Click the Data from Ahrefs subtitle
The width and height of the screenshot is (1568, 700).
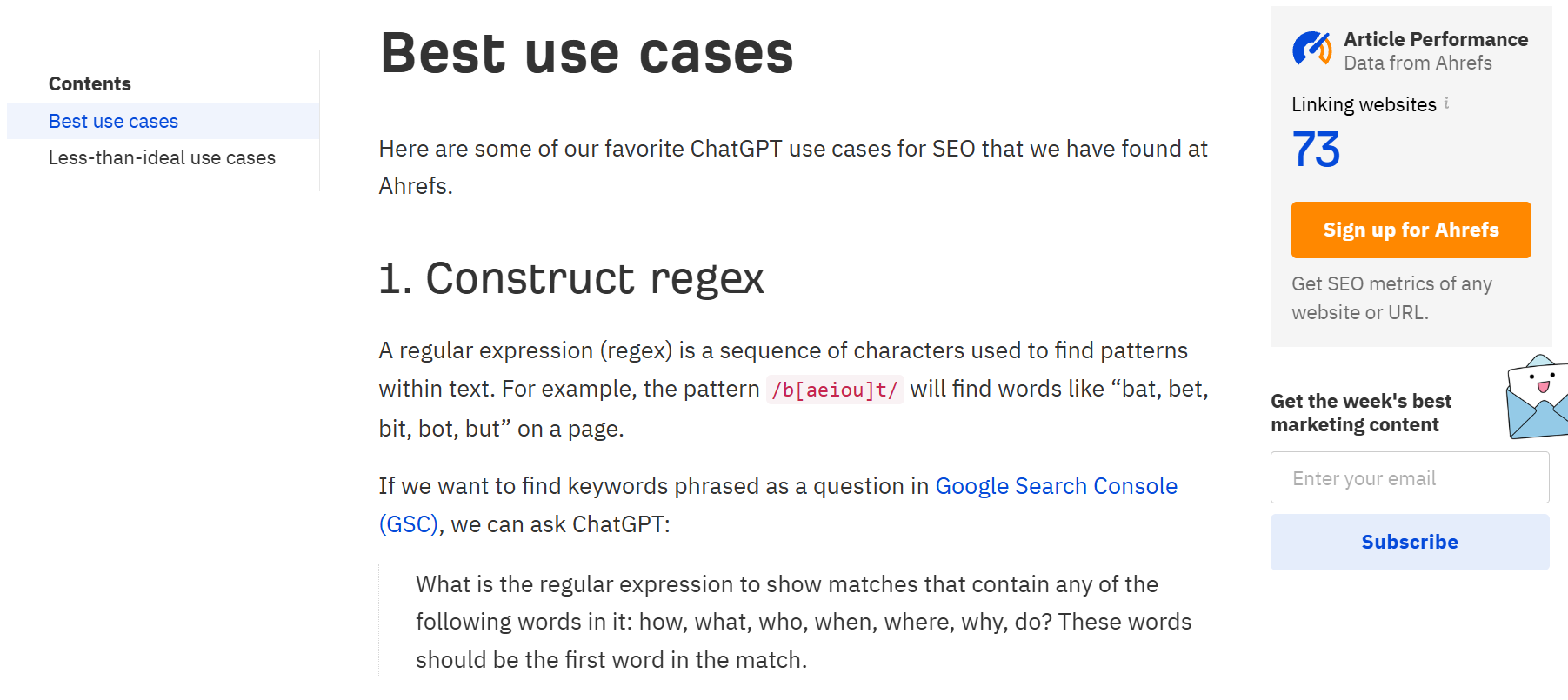pos(1417,63)
